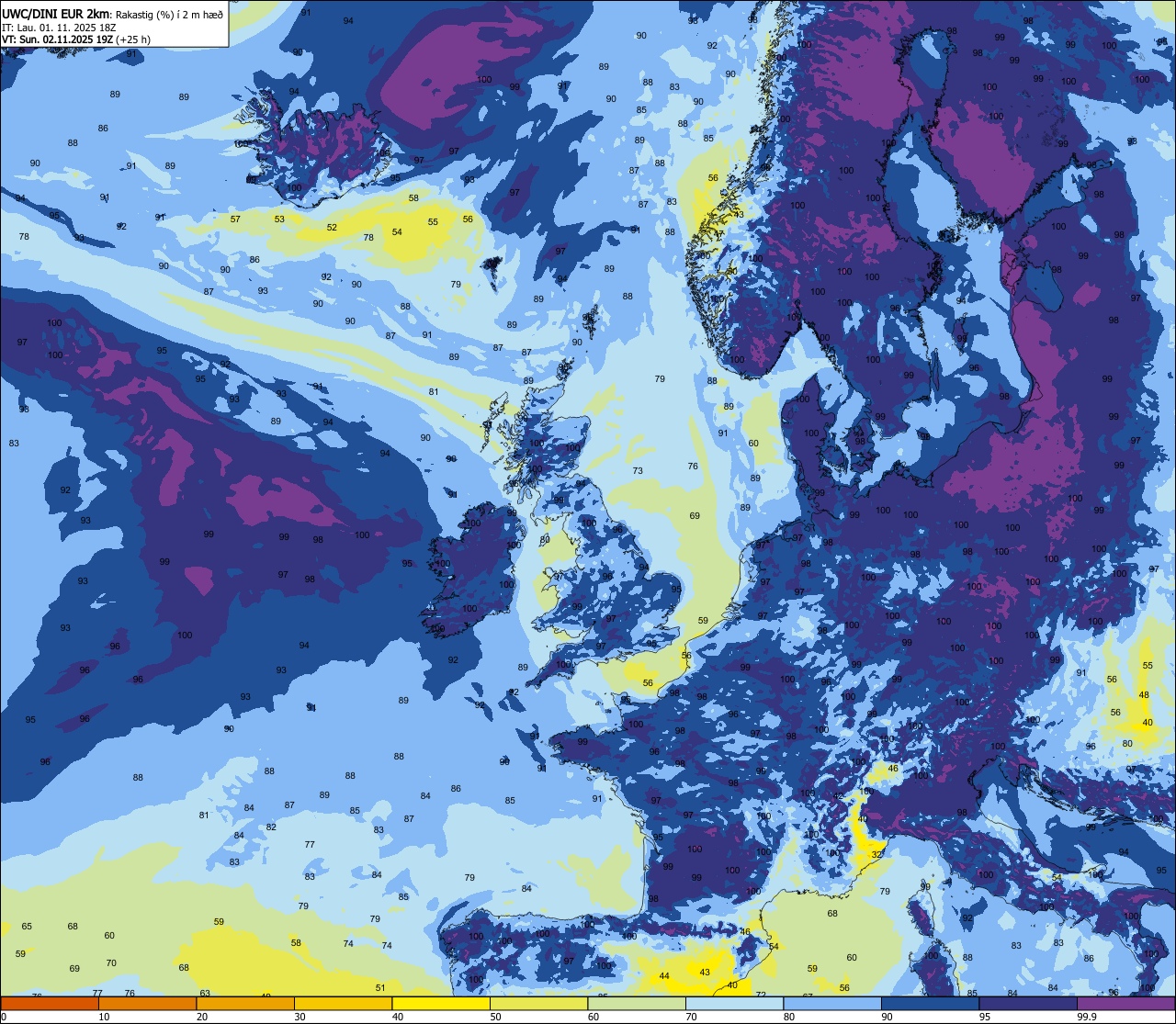Click the legend tick label '10'
This screenshot has width=1176, height=1024.
(104, 1017)
